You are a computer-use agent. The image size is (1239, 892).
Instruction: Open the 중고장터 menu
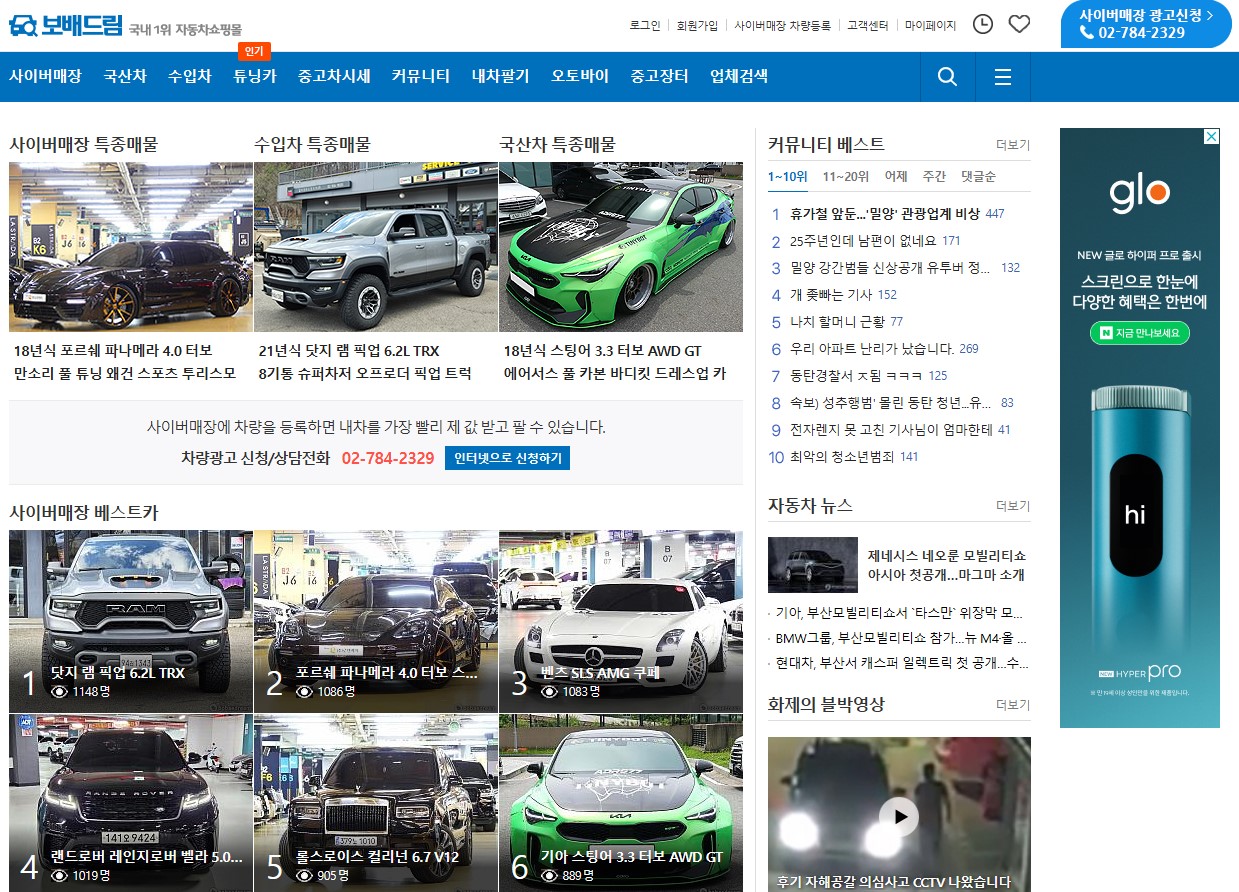660,76
